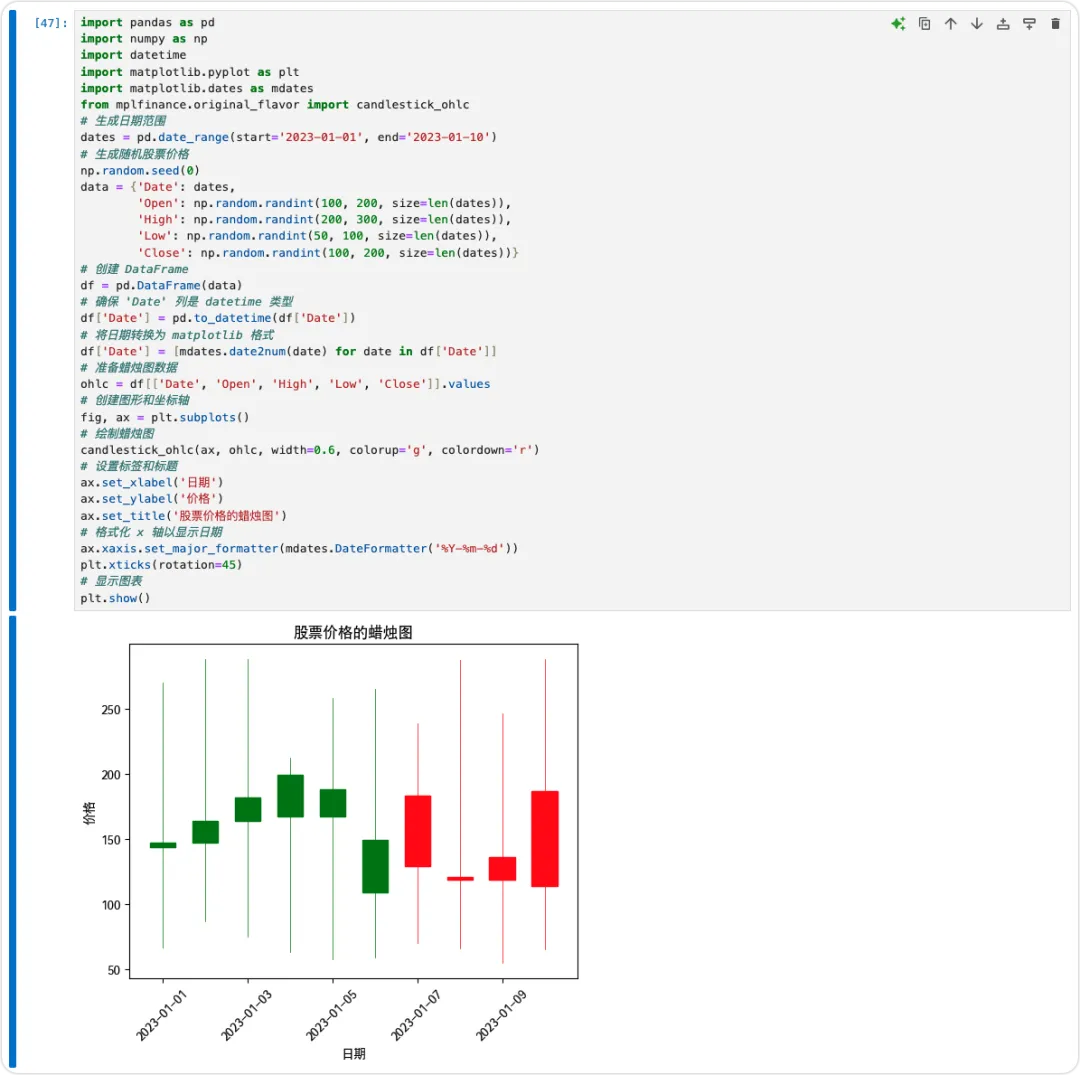Click the 'High' randint dictionary line

[x=324, y=220]
